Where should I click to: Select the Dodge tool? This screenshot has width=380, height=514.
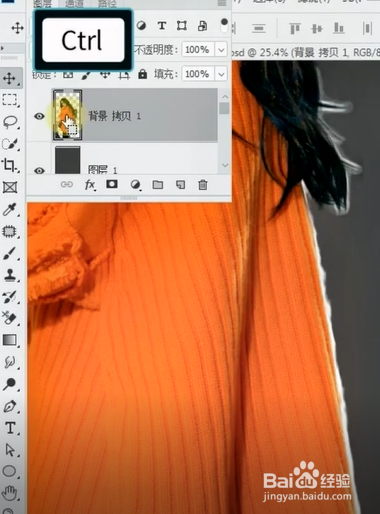[9, 384]
